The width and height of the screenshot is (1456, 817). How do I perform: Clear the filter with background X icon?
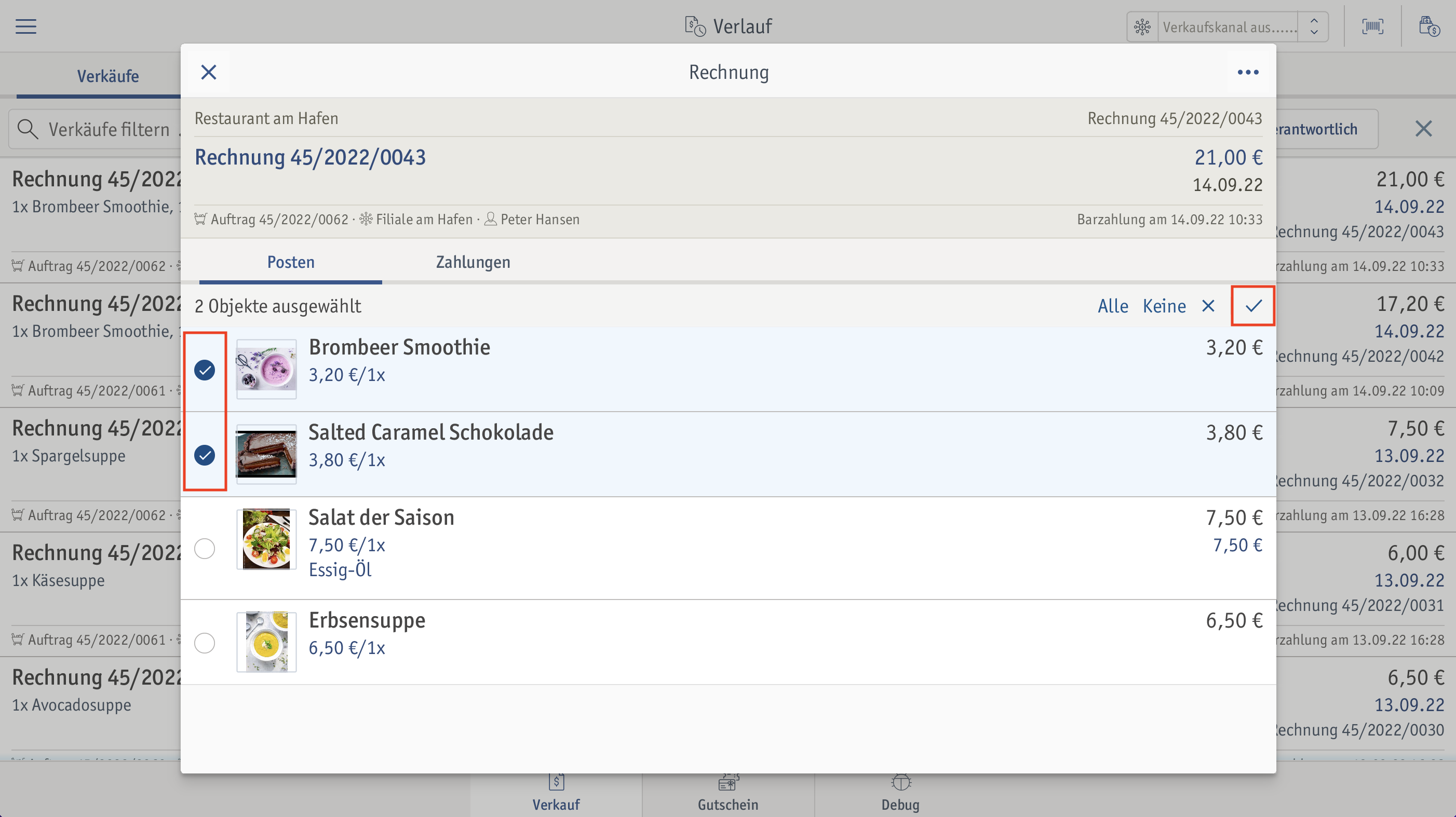1423,129
